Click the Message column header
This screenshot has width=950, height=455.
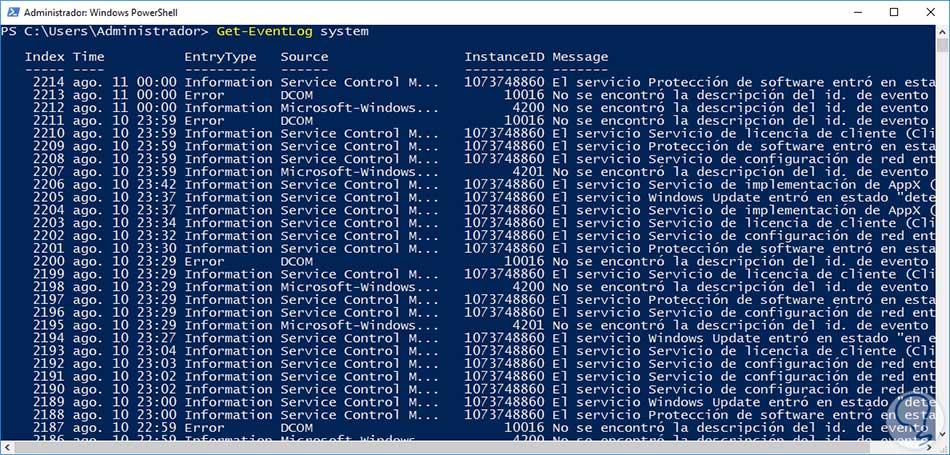[x=580, y=57]
